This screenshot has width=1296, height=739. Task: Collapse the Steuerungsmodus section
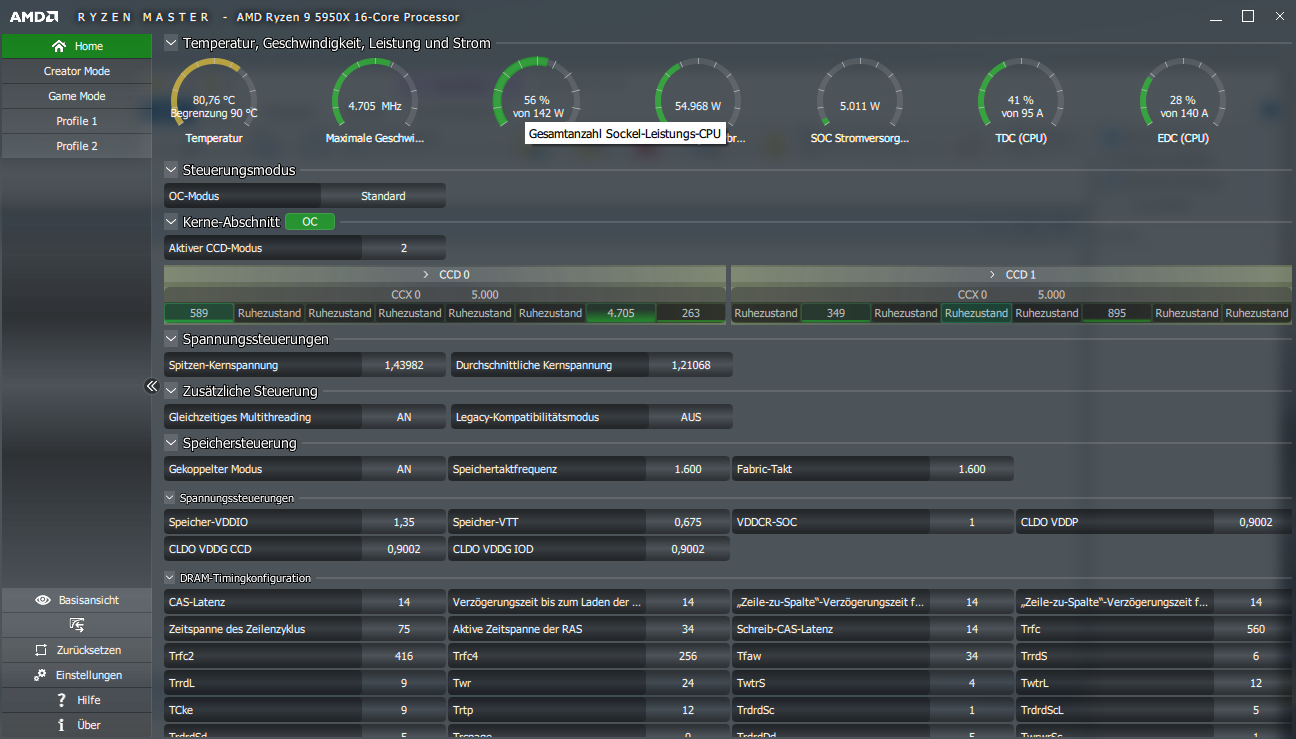[171, 170]
